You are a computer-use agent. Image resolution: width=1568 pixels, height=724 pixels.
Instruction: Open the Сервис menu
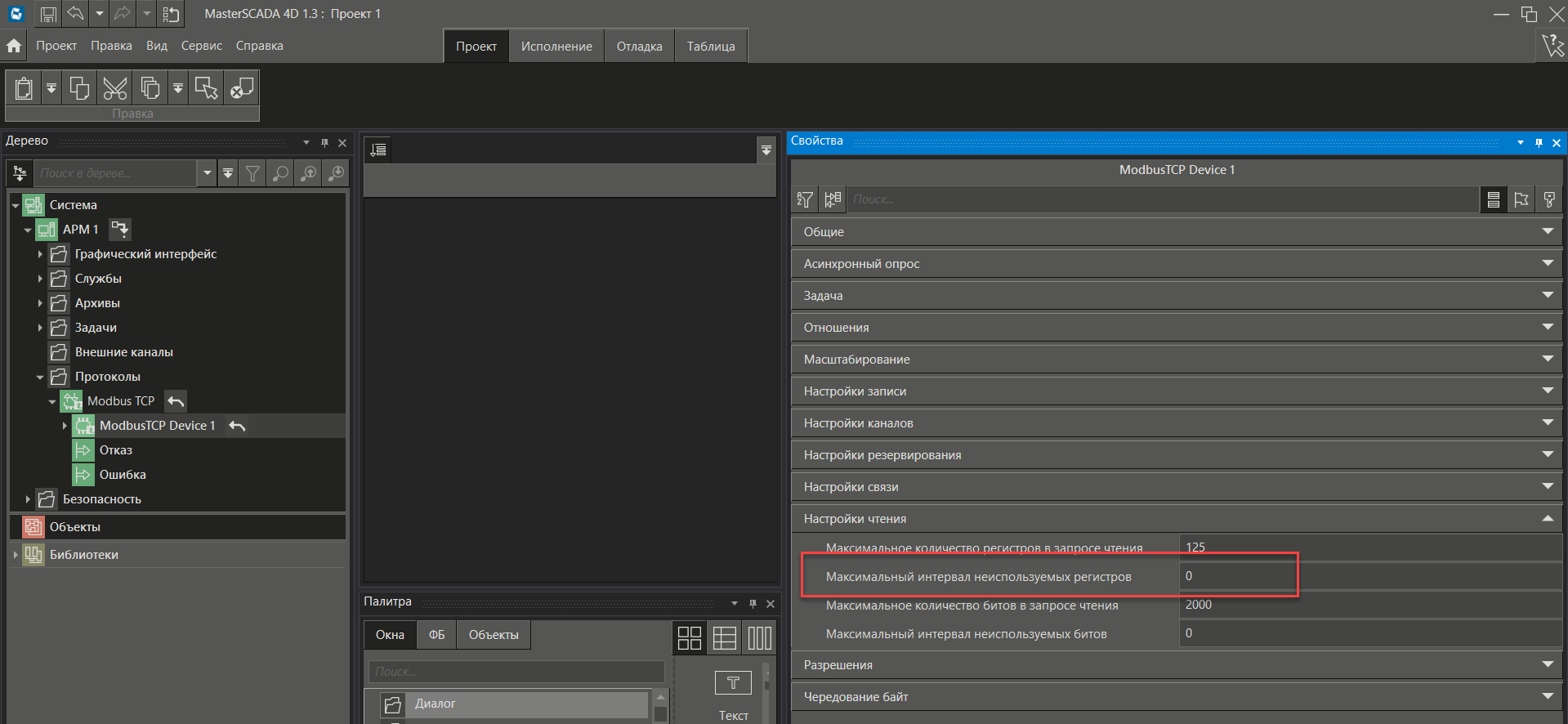tap(201, 46)
